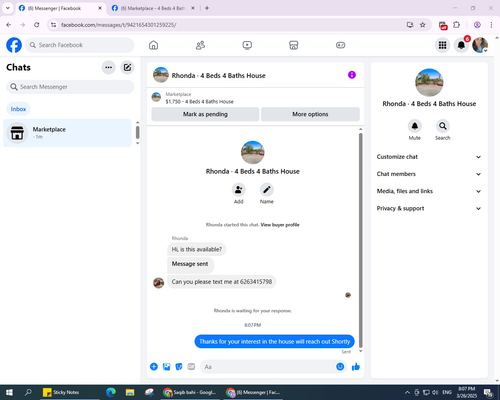Switch to Marketplace - 4 Beds browser tab
Viewport: 500px width, 400px height.
tap(153, 8)
